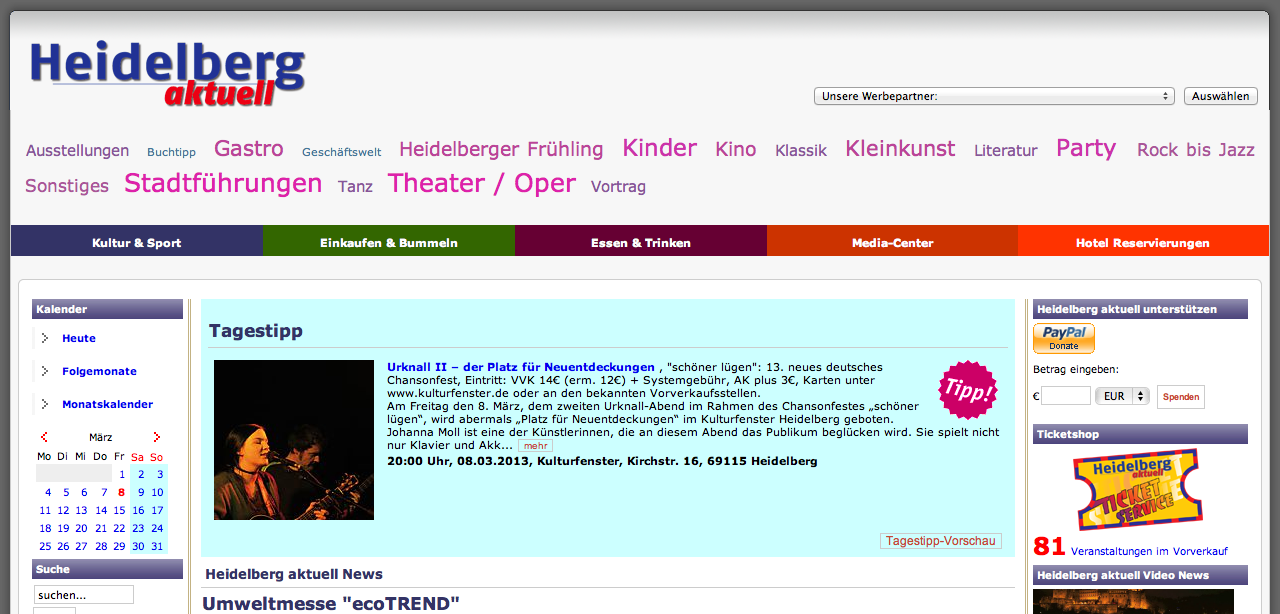The width and height of the screenshot is (1280, 614).
Task: Click the pink Tipp! badge
Action: [x=967, y=390]
